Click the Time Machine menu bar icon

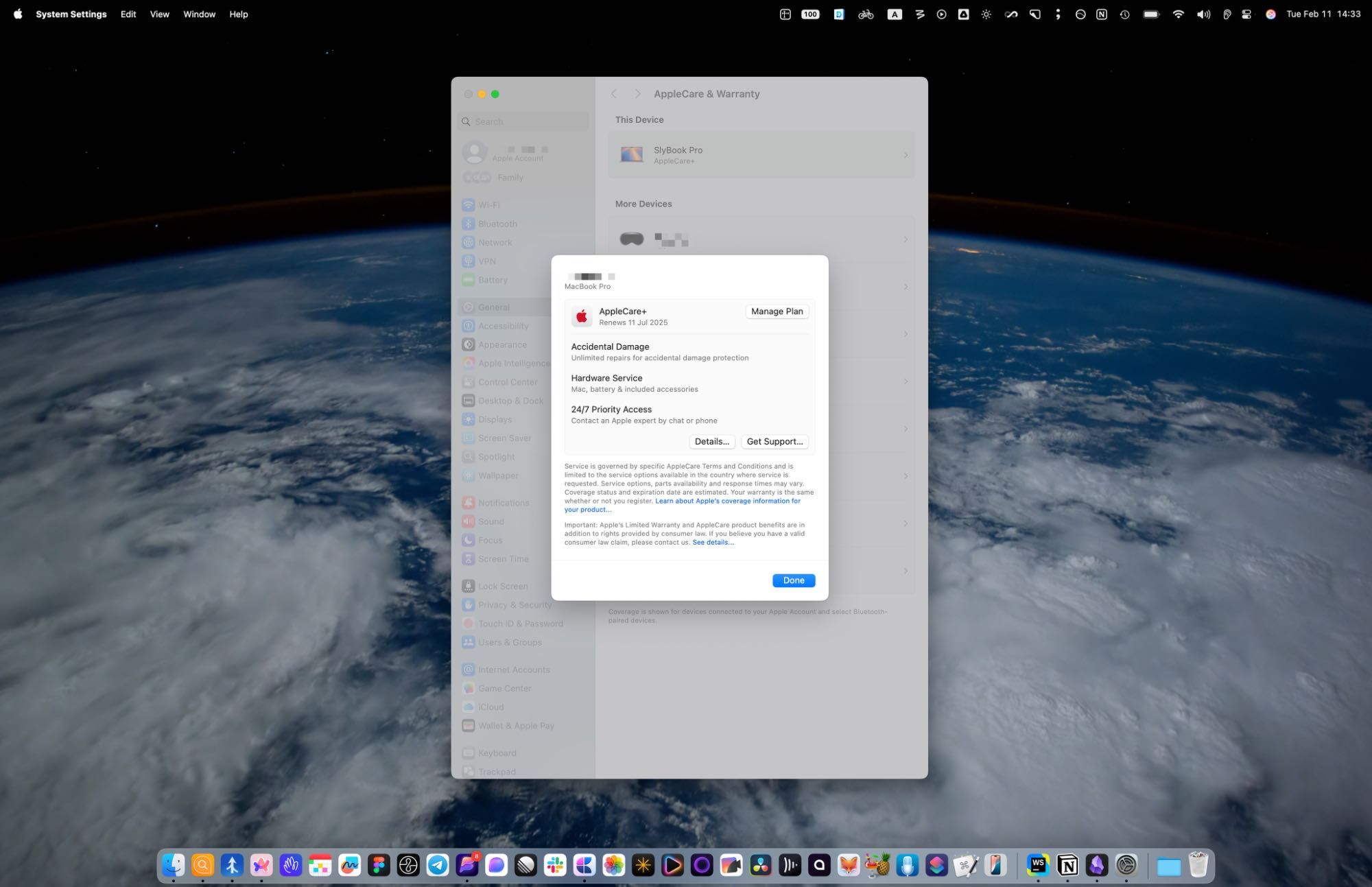[1124, 14]
